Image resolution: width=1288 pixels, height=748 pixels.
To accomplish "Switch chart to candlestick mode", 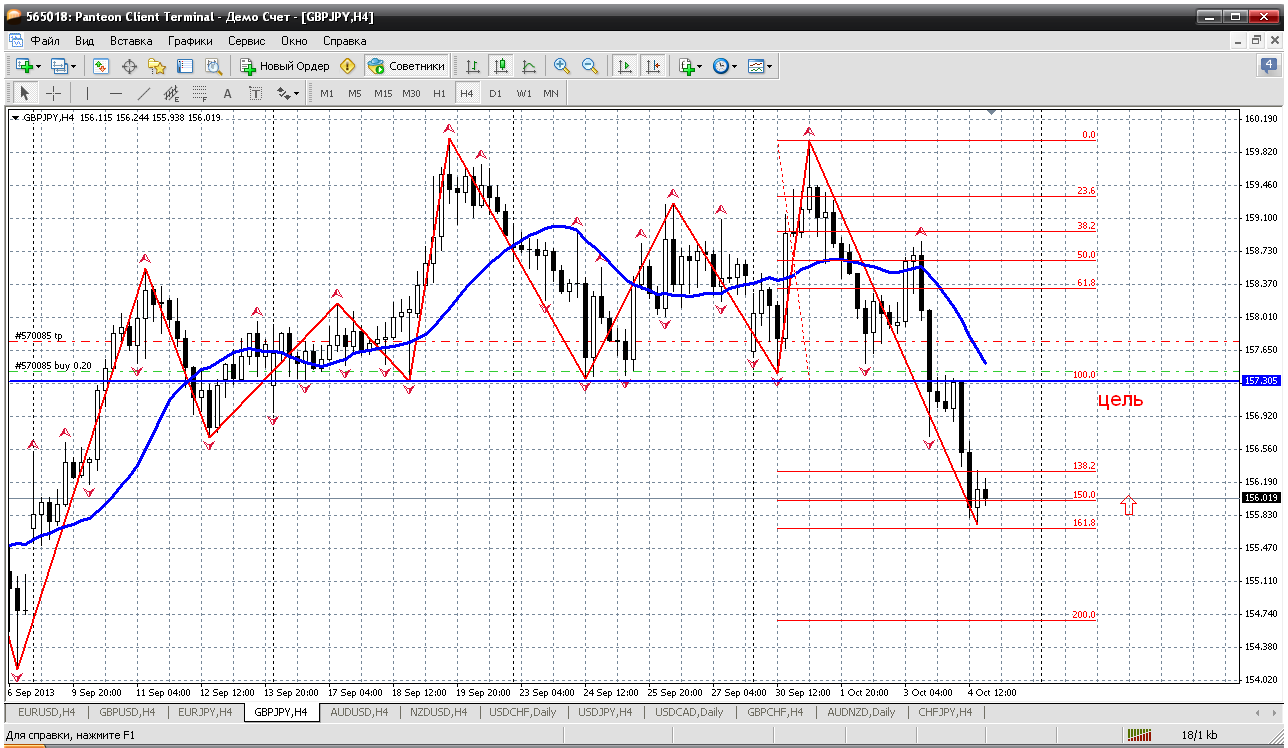I will 501,66.
